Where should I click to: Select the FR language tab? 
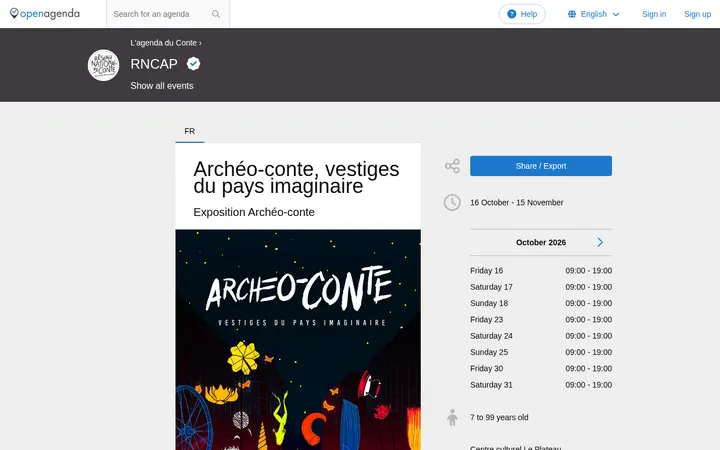click(x=190, y=131)
